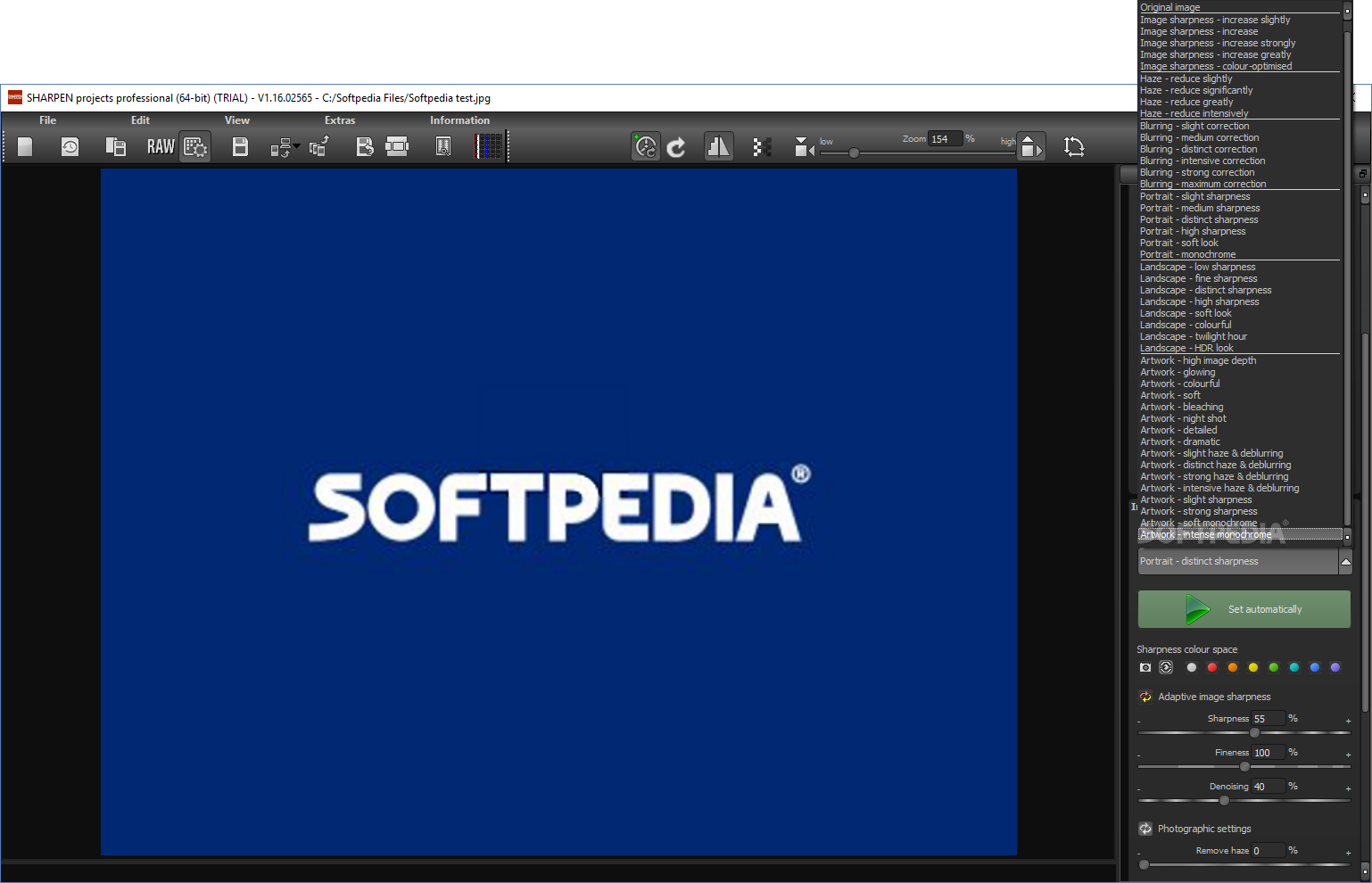
Task: Click the document with magnifier icon
Action: click(x=443, y=146)
